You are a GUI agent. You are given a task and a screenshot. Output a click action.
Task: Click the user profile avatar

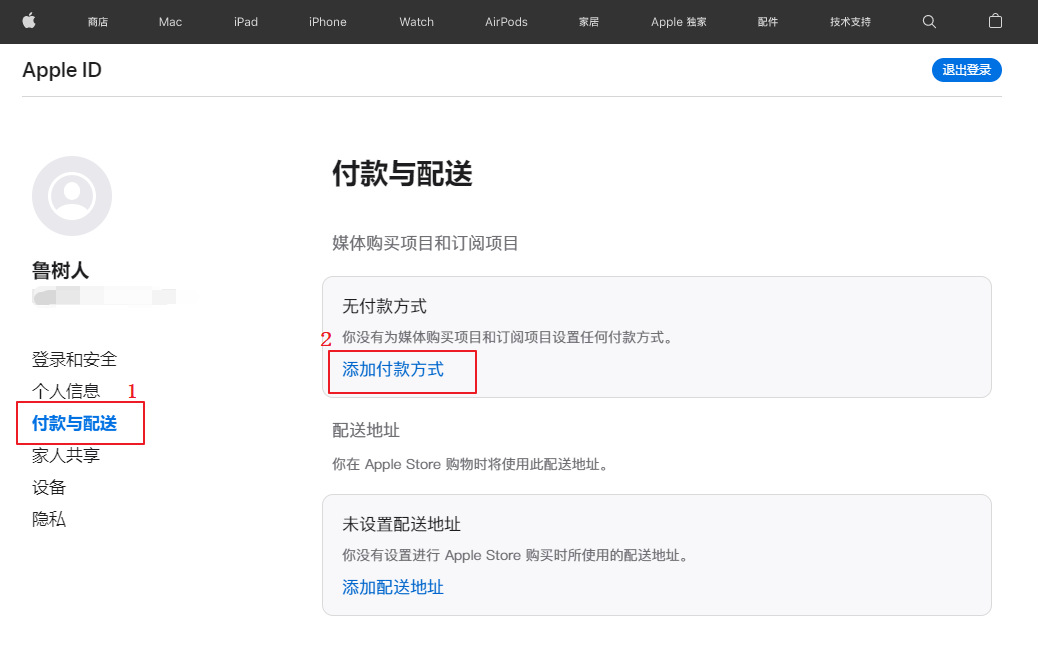(72, 196)
